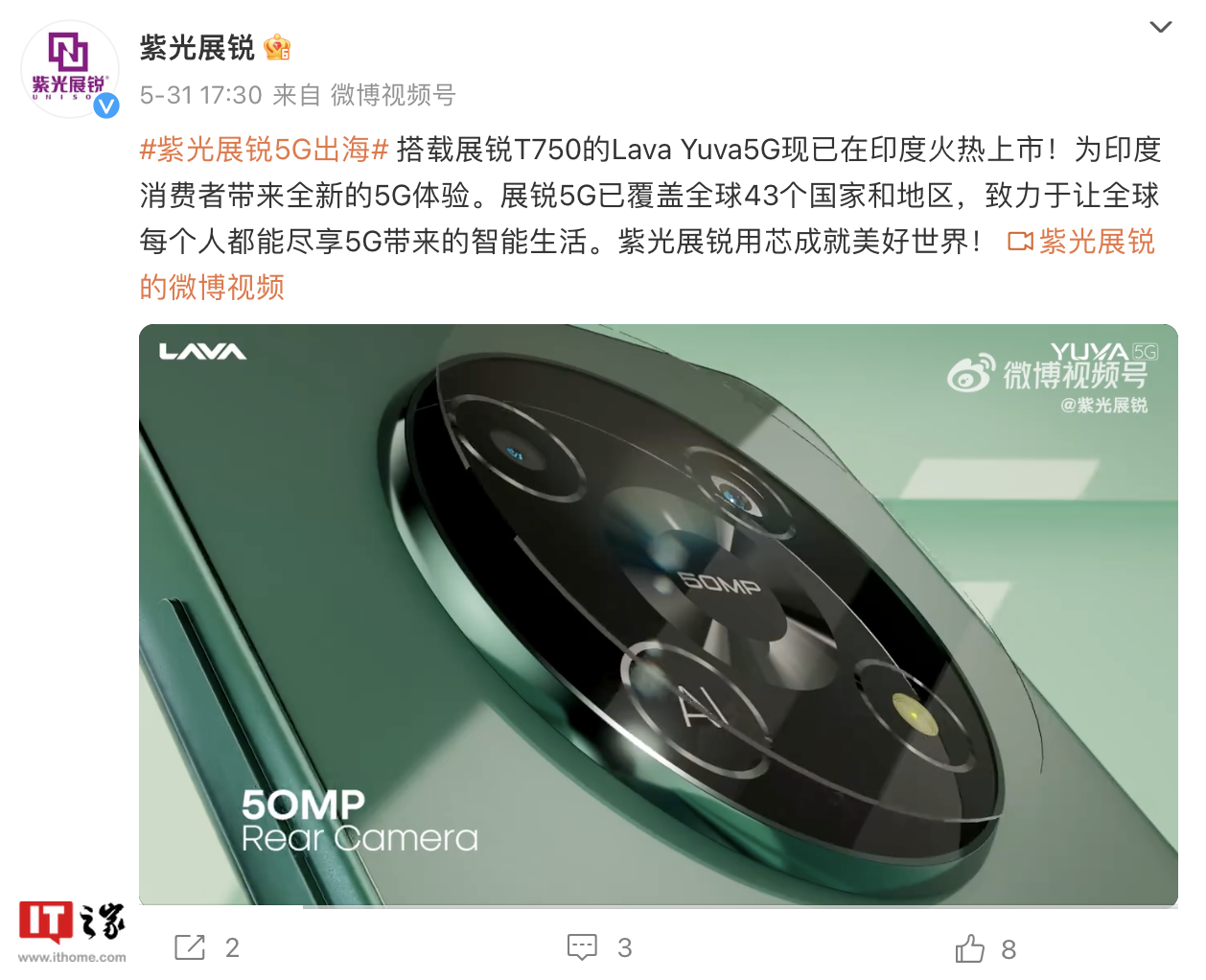
Task: Click the repost count 2
Action: pos(232,948)
